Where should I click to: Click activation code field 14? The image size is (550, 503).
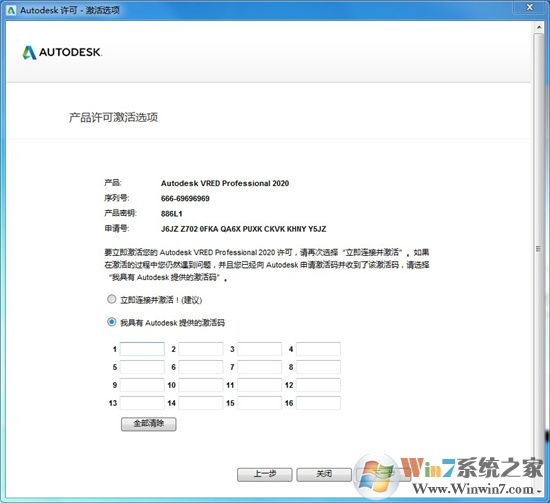point(201,403)
